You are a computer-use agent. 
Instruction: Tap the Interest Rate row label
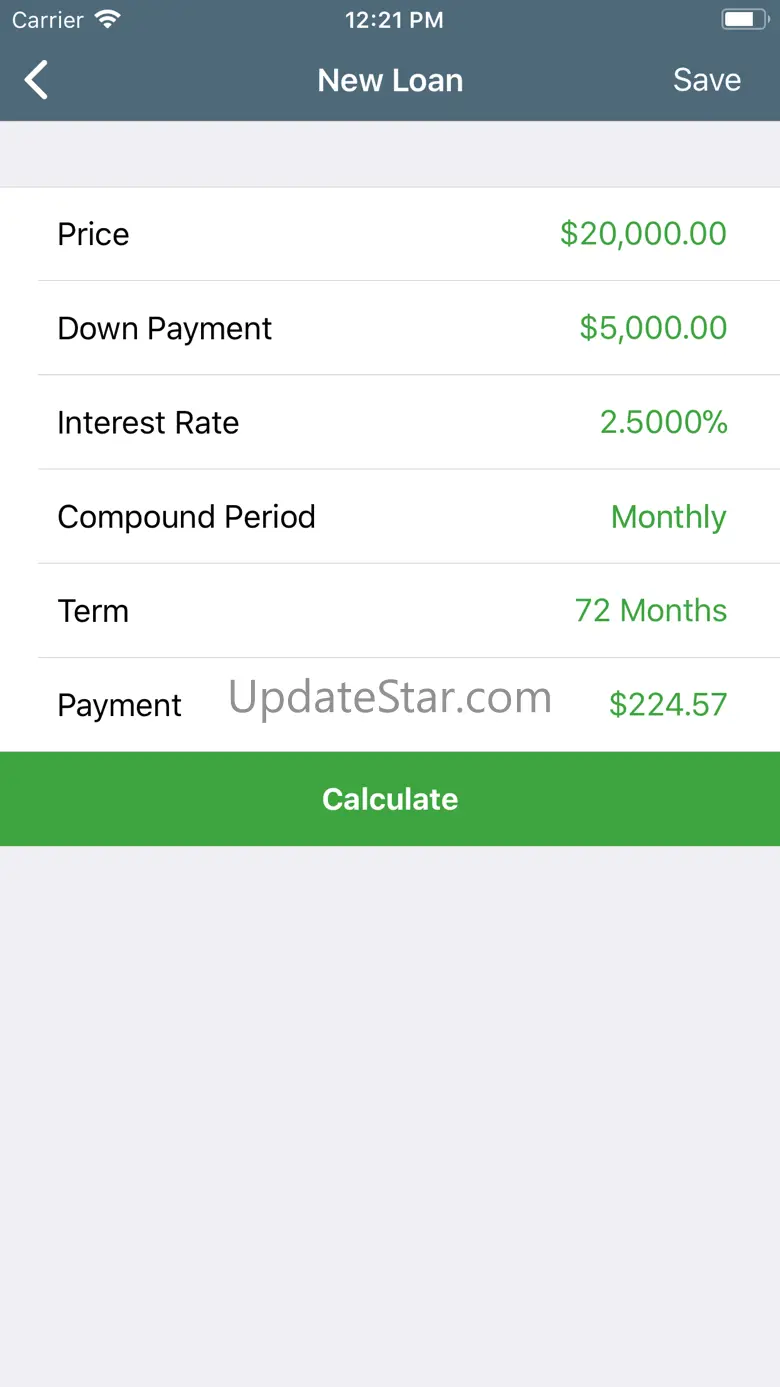(148, 422)
